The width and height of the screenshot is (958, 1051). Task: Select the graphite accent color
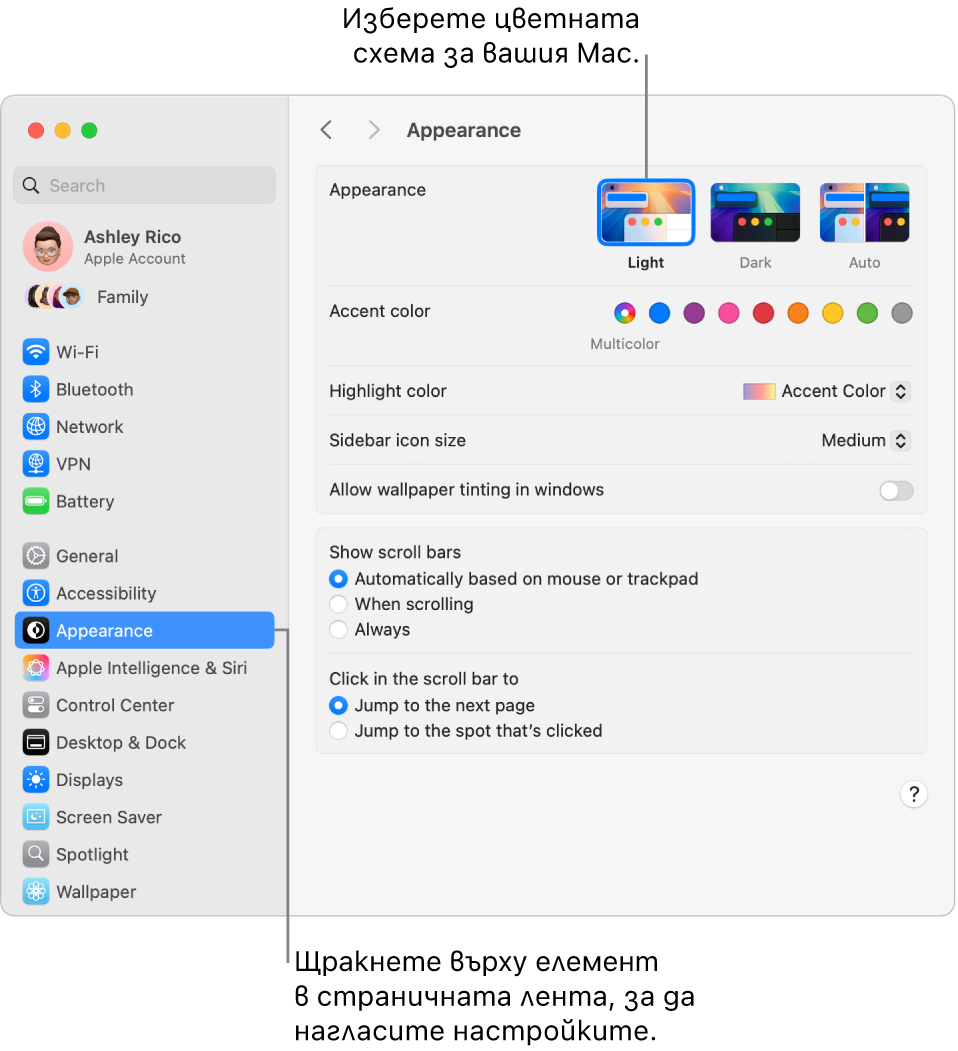pyautogui.click(x=902, y=313)
